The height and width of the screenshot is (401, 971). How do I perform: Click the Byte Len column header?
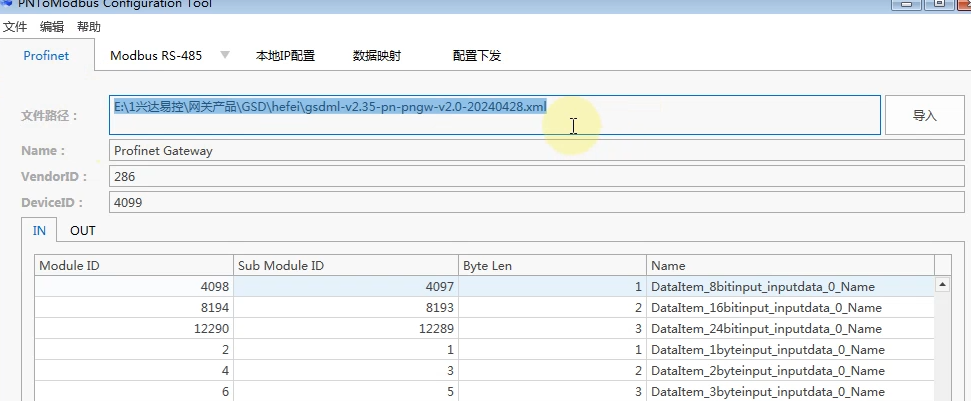552,266
